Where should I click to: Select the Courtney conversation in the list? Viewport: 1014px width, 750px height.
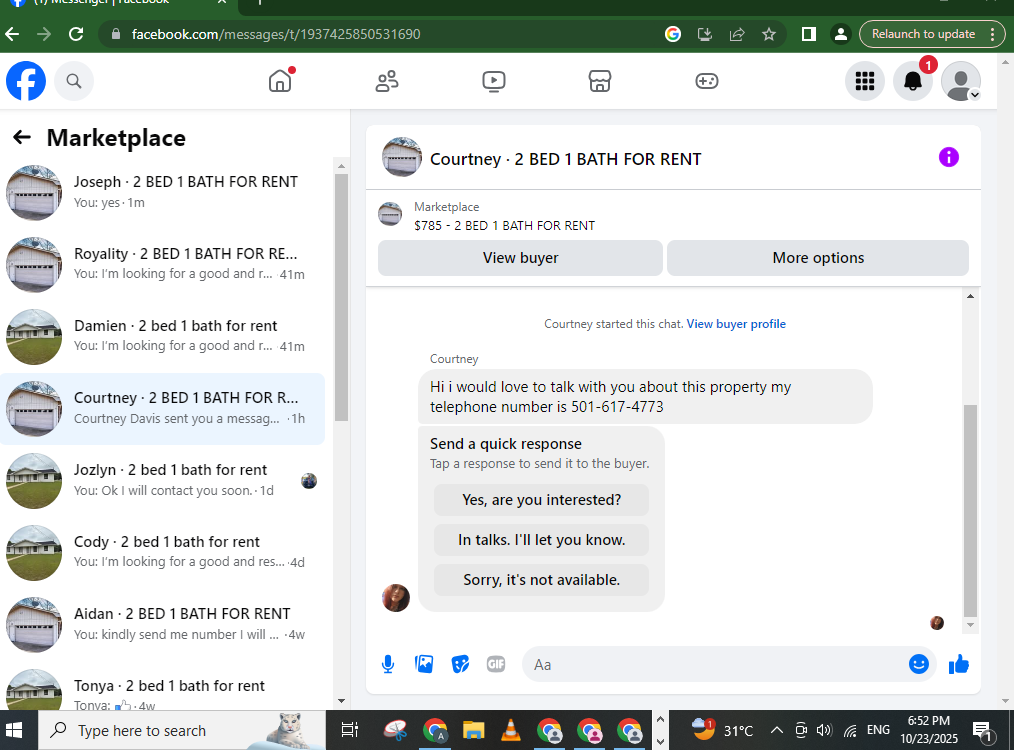162,409
